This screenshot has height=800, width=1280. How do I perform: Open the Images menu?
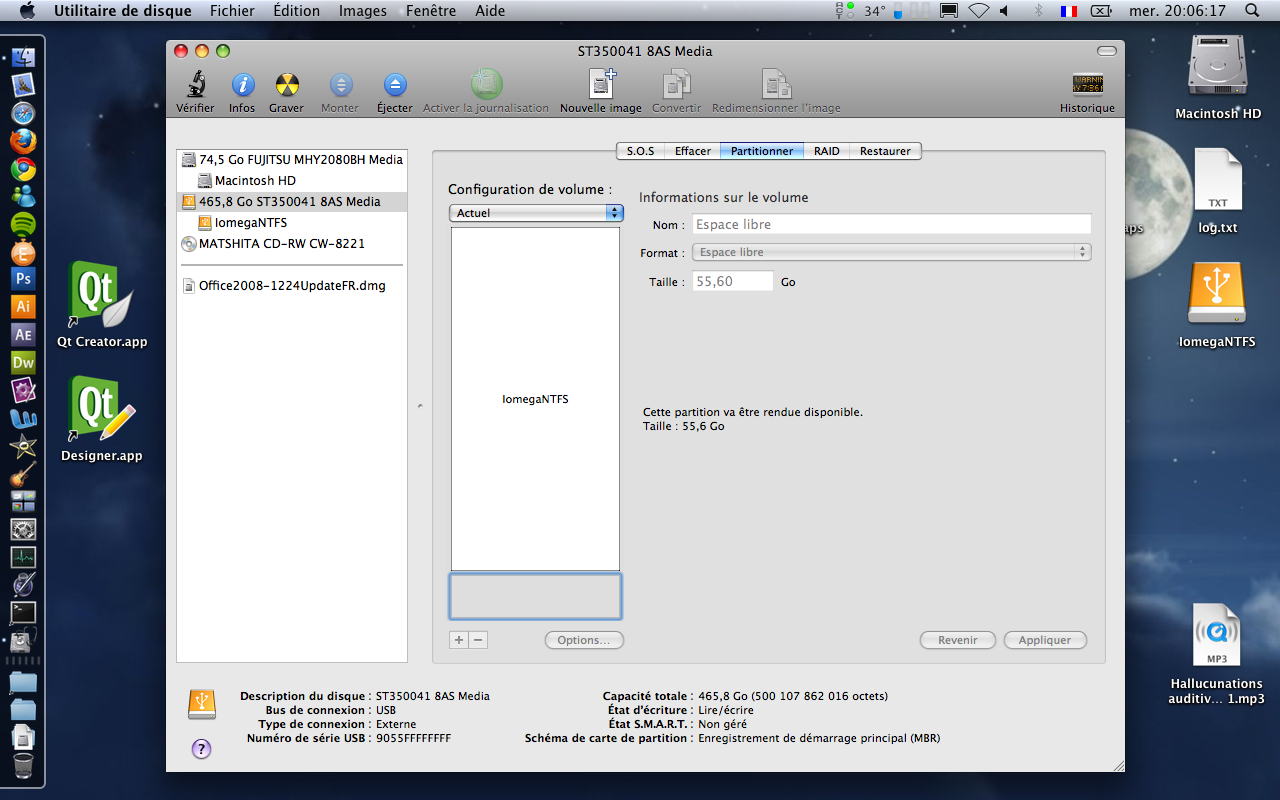coord(363,11)
